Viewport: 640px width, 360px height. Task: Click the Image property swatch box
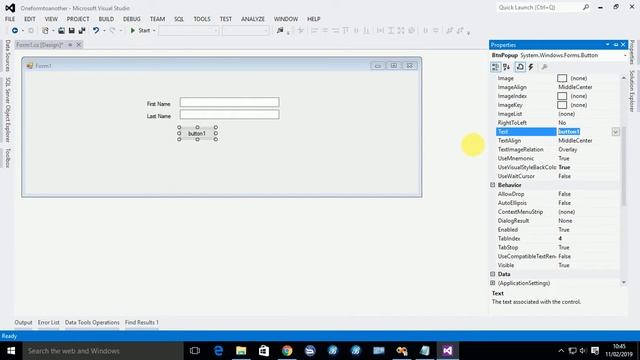point(562,78)
